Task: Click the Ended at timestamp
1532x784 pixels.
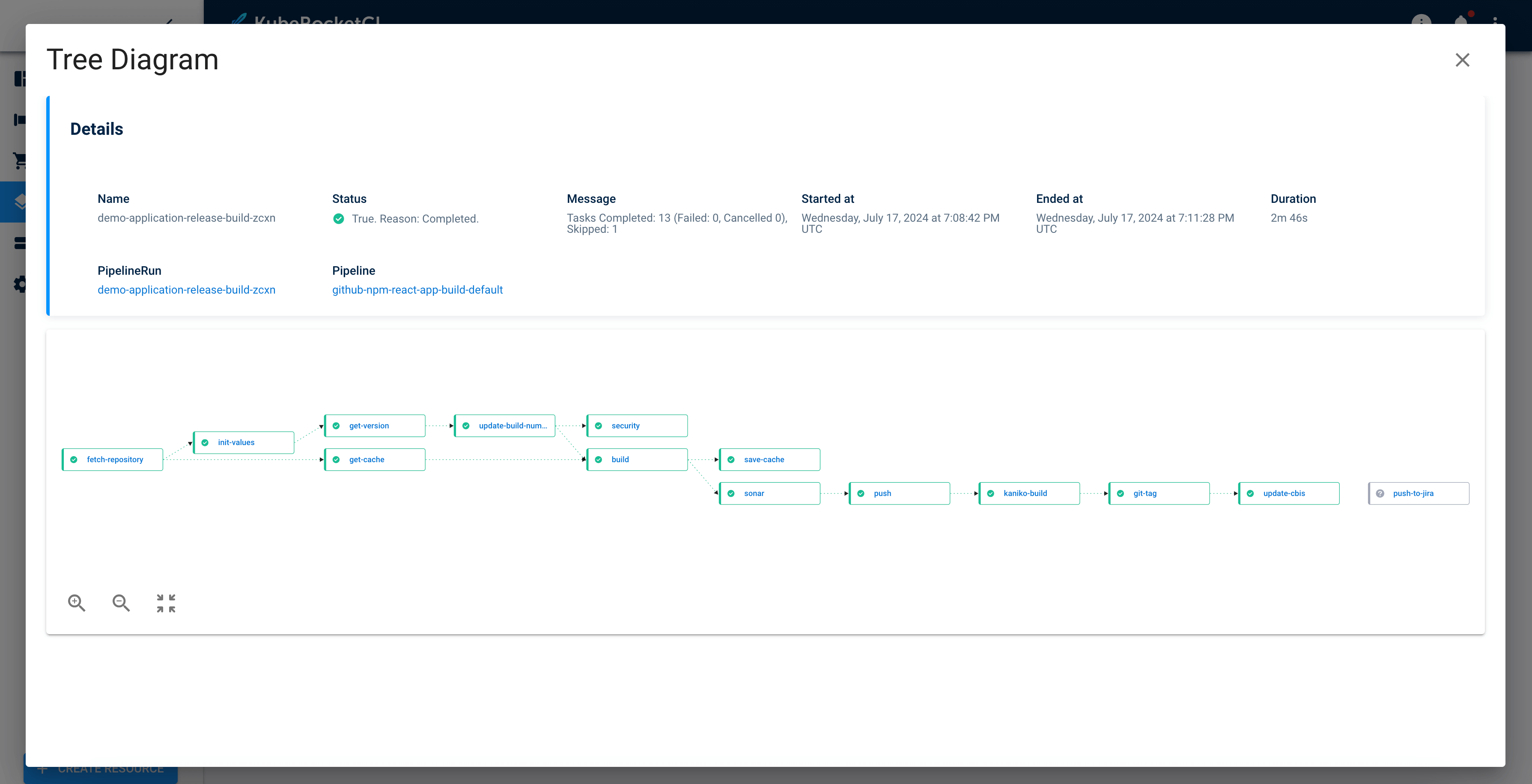Action: pos(1135,223)
